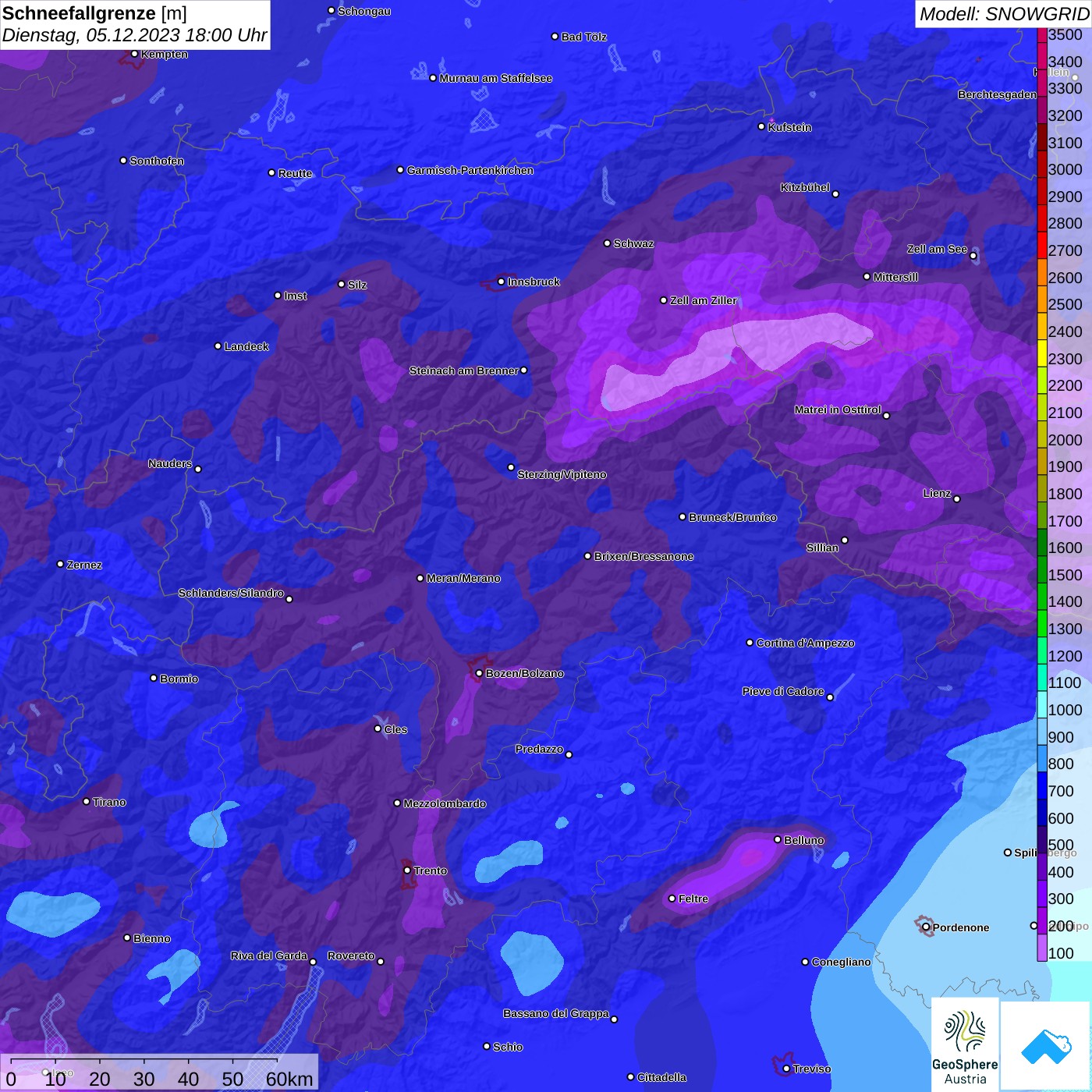The width and height of the screenshot is (1092, 1092).
Task: Click the Cortina d'Ampezzo marker
Action: point(750,643)
